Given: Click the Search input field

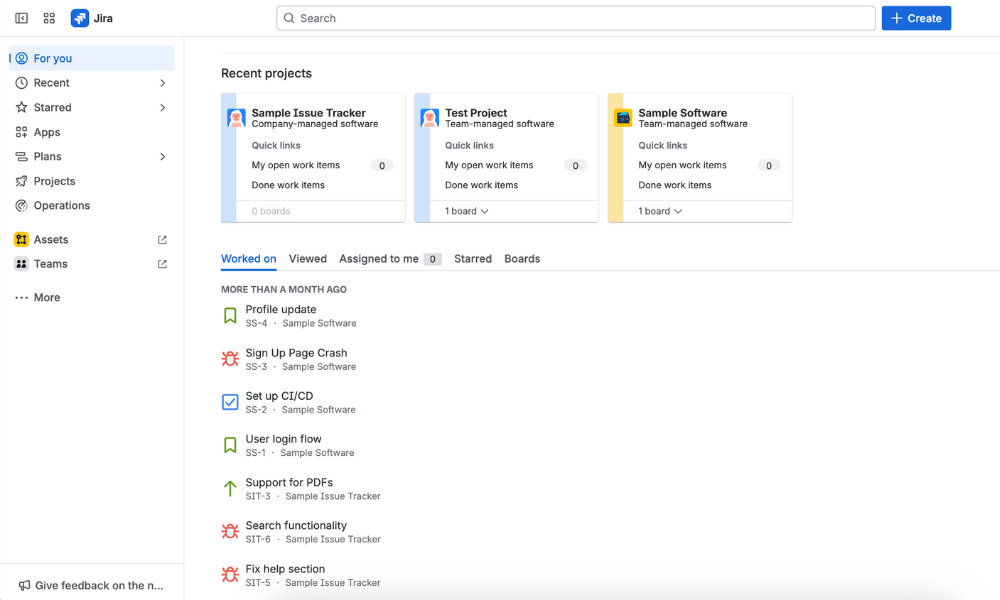Looking at the screenshot, I should click(x=575, y=18).
